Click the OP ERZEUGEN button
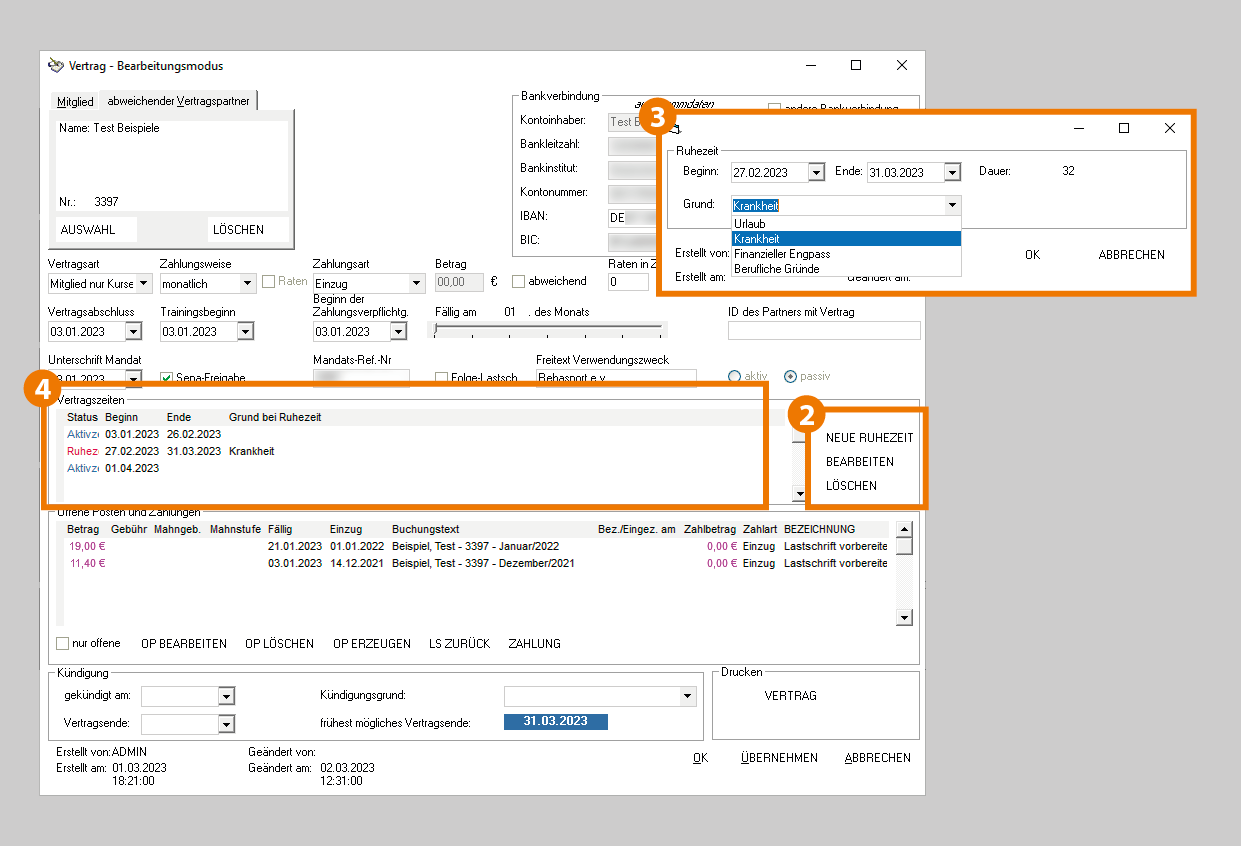This screenshot has height=846, width=1241. coord(371,644)
